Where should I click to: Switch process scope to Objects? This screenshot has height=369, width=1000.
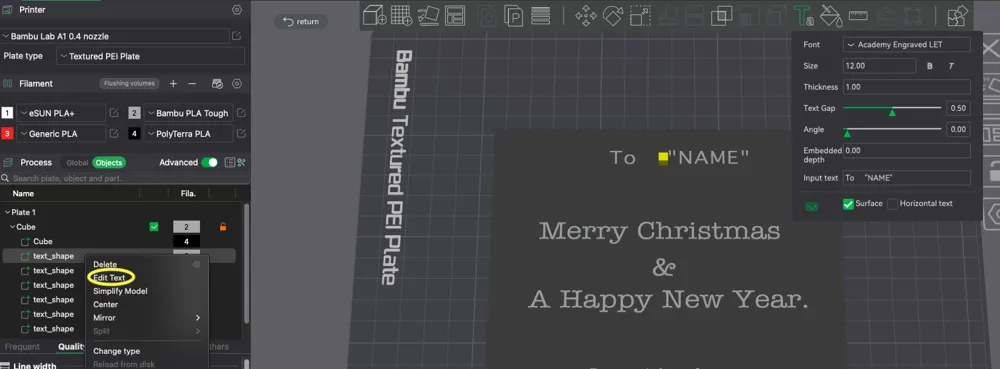tap(108, 163)
